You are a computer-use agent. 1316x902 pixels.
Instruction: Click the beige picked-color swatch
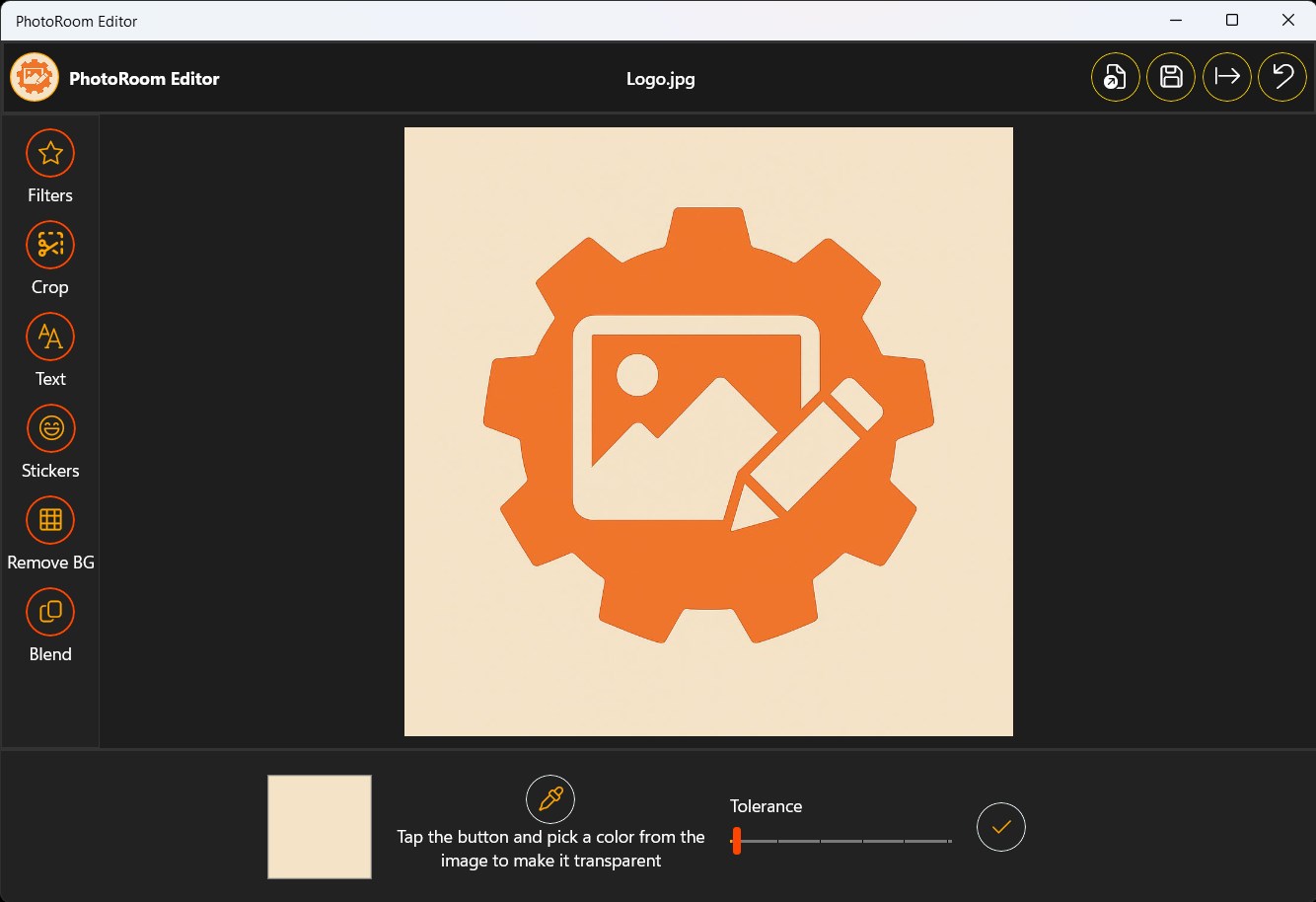(320, 827)
